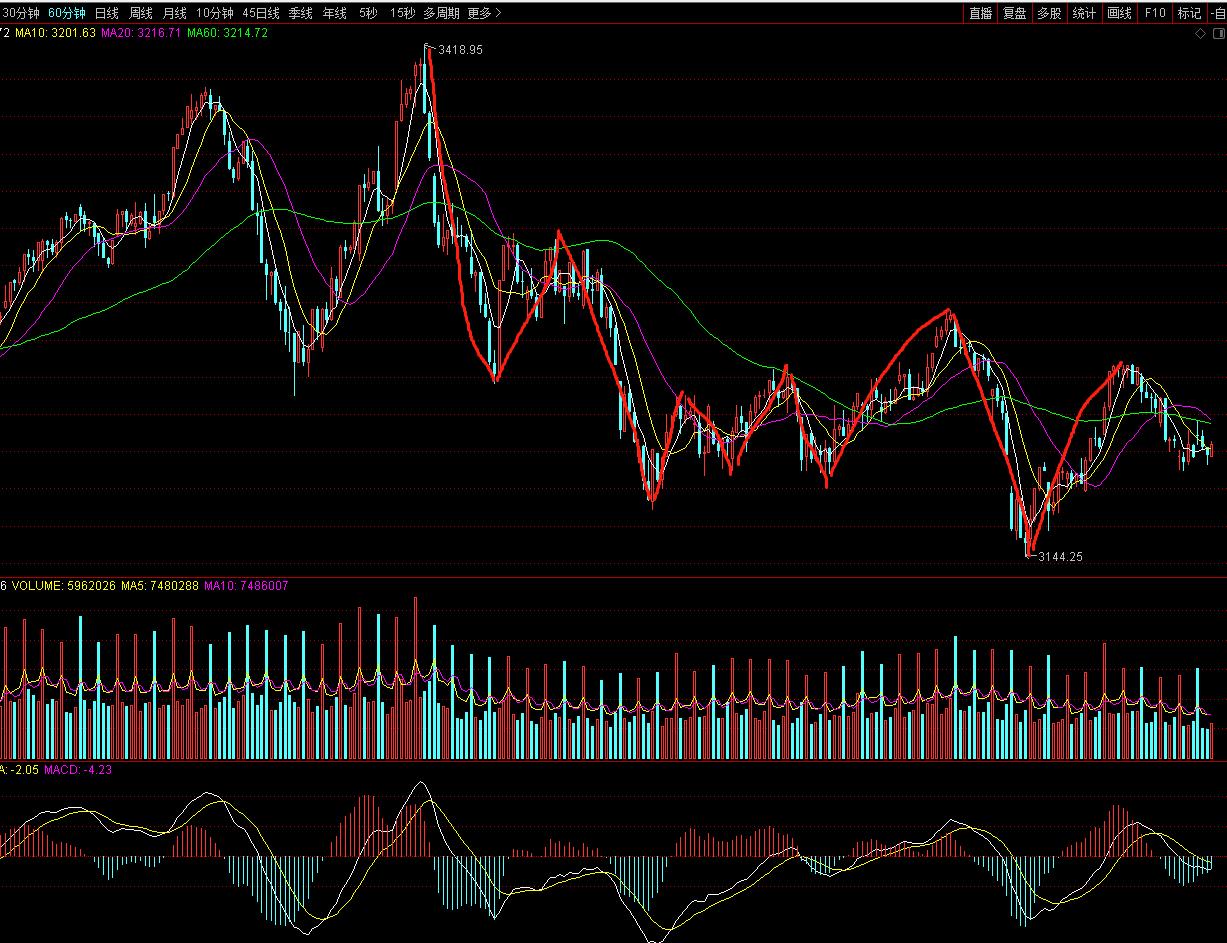Viewport: 1227px width, 943px height.
Task: Open the 直播 live button
Action: click(980, 13)
